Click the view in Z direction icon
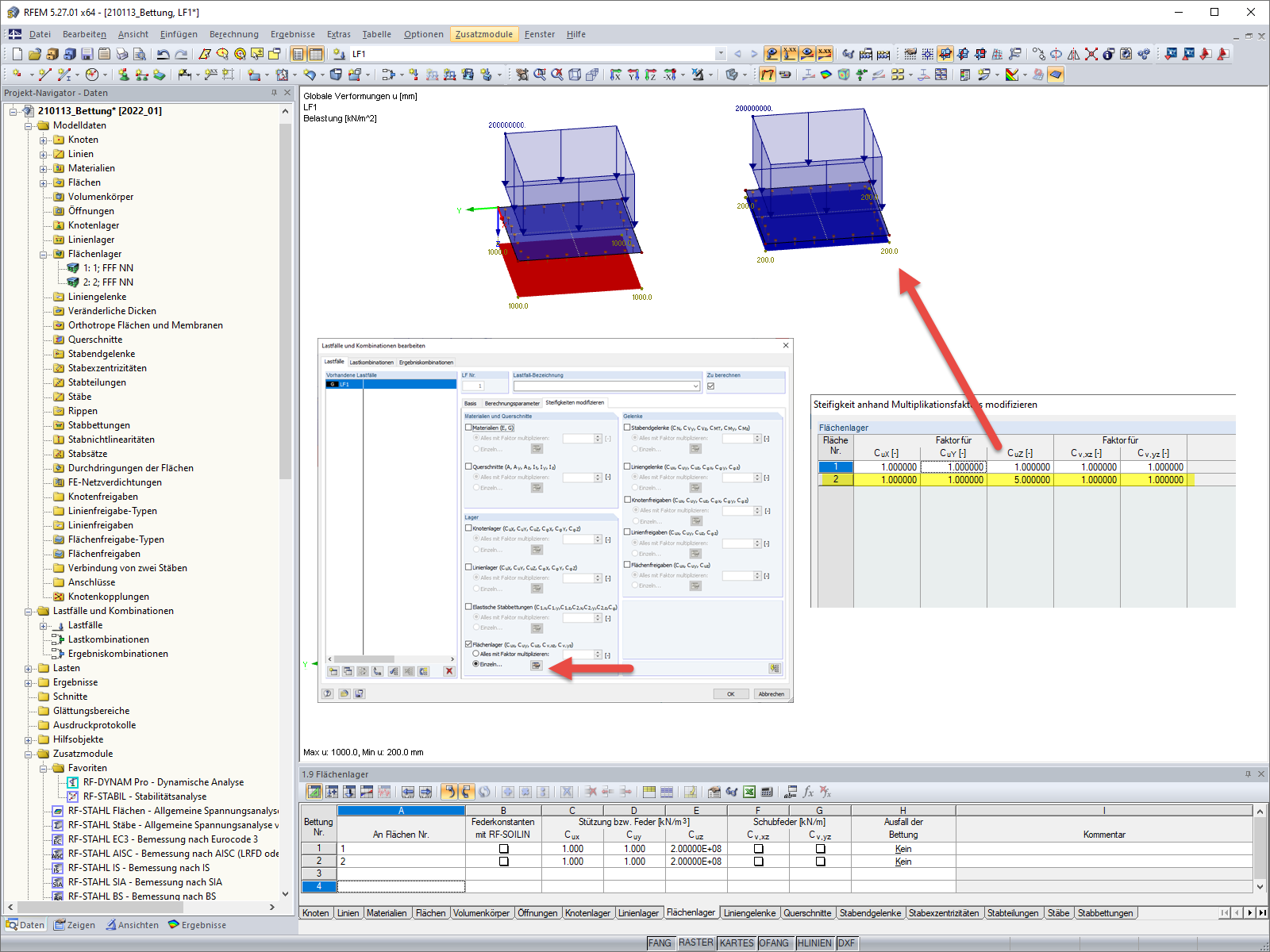 pos(651,75)
